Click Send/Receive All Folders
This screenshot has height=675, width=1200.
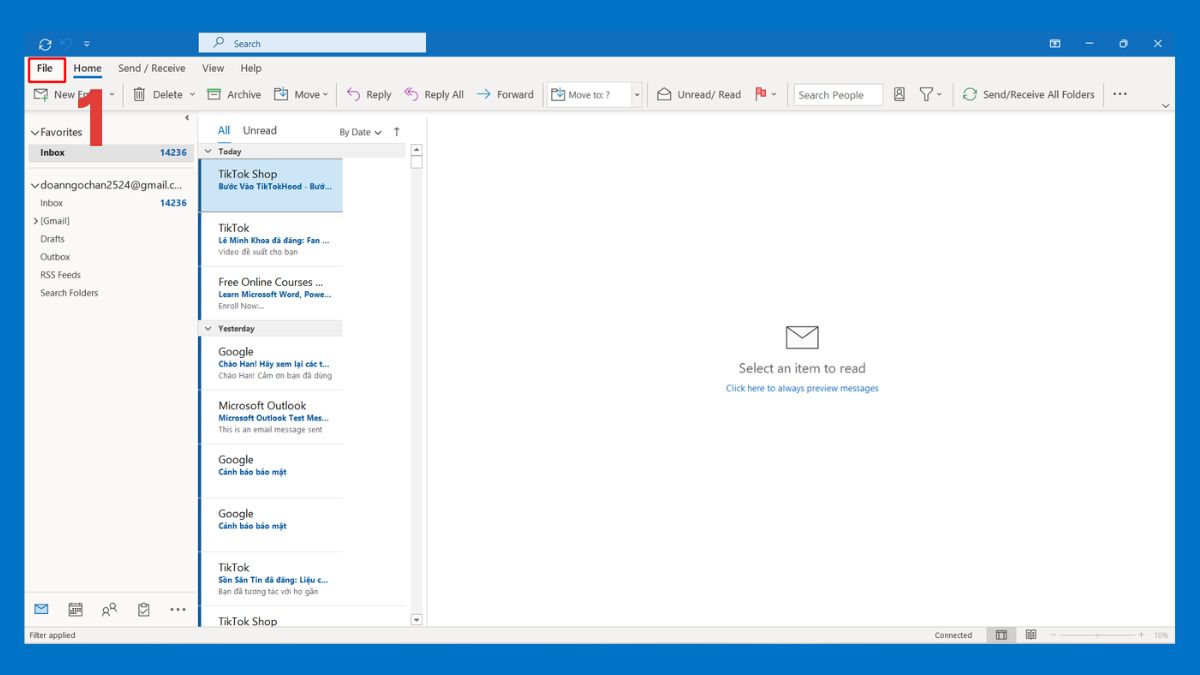[1028, 94]
